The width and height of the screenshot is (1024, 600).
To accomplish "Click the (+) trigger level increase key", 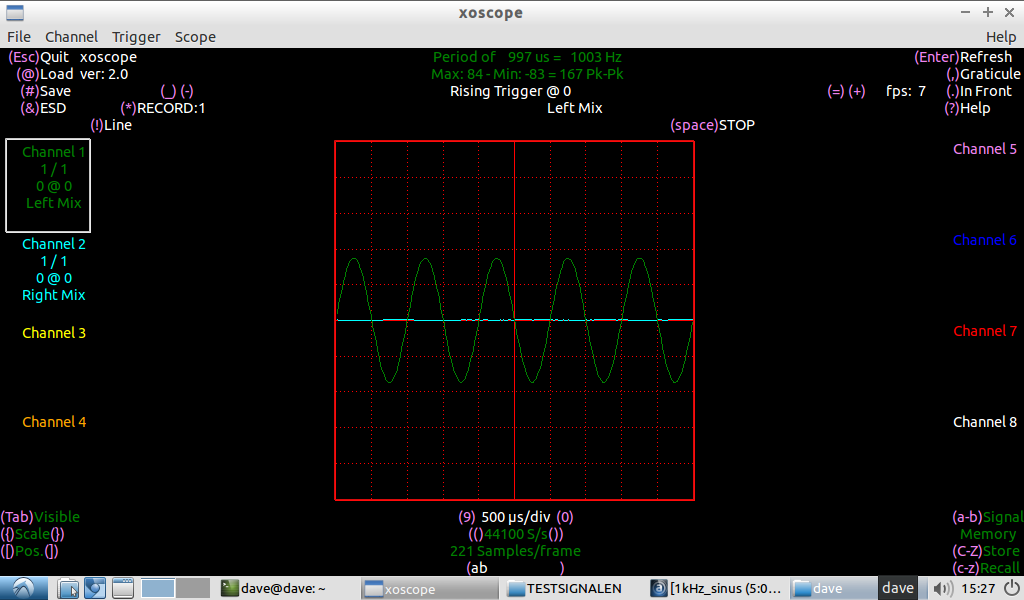I will point(857,91).
